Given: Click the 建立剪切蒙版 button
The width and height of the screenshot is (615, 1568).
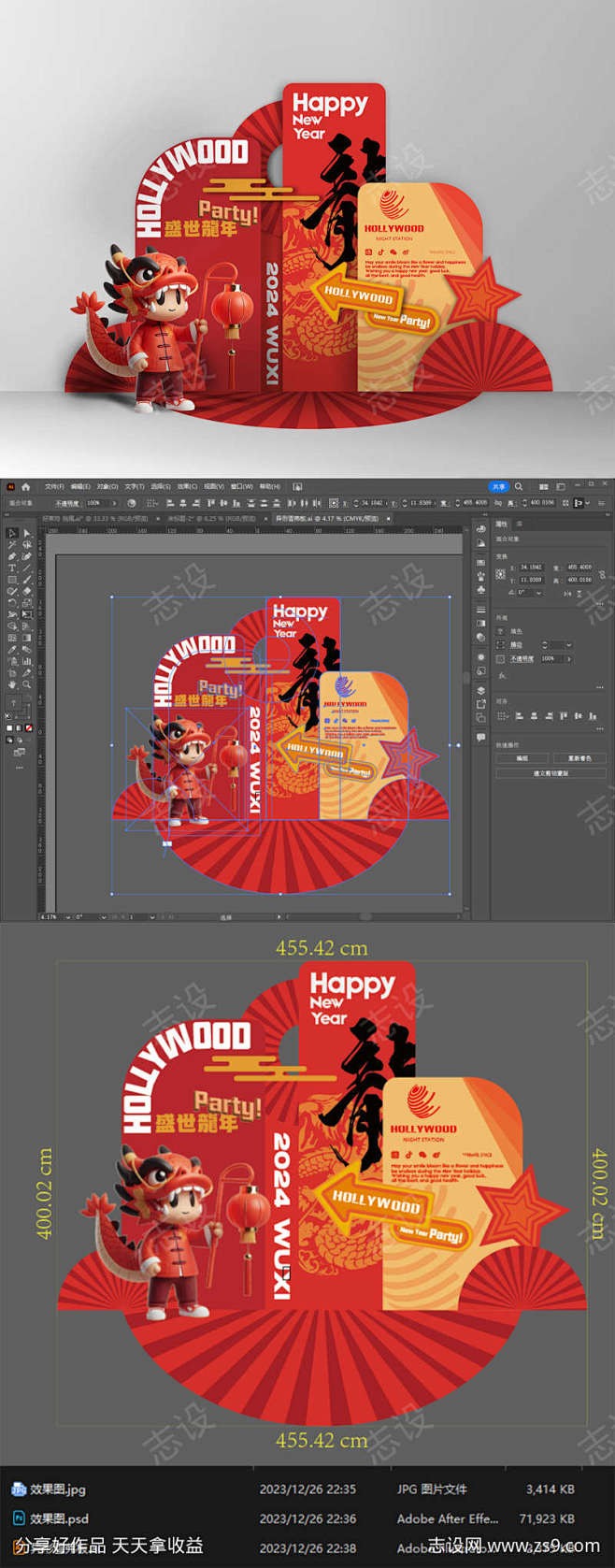Looking at the screenshot, I should click(551, 773).
